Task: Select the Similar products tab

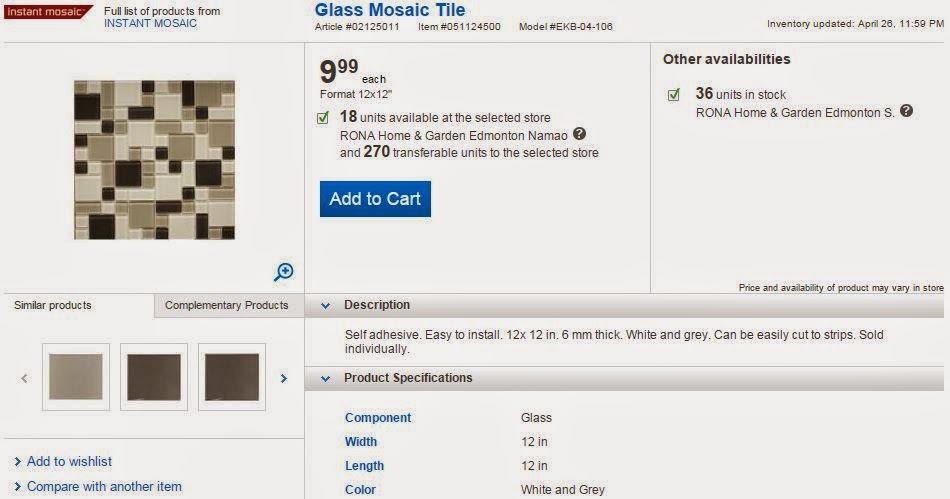Action: [x=52, y=306]
